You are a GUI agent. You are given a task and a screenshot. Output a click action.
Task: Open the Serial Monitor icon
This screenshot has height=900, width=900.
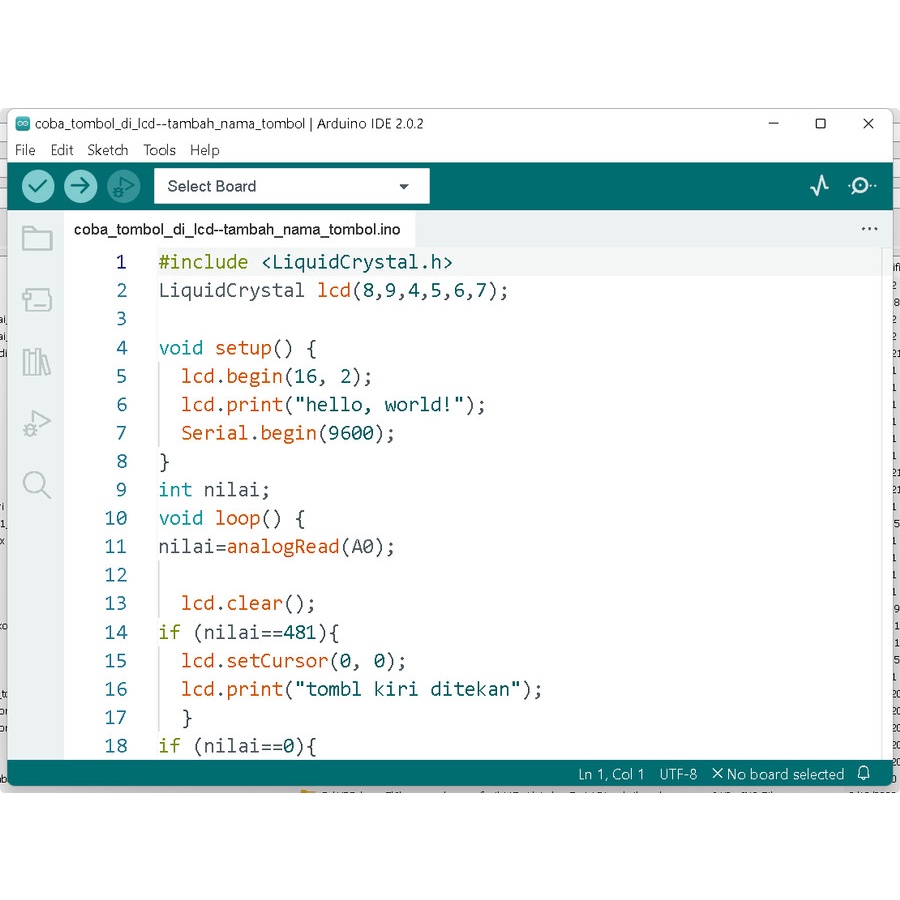point(862,186)
